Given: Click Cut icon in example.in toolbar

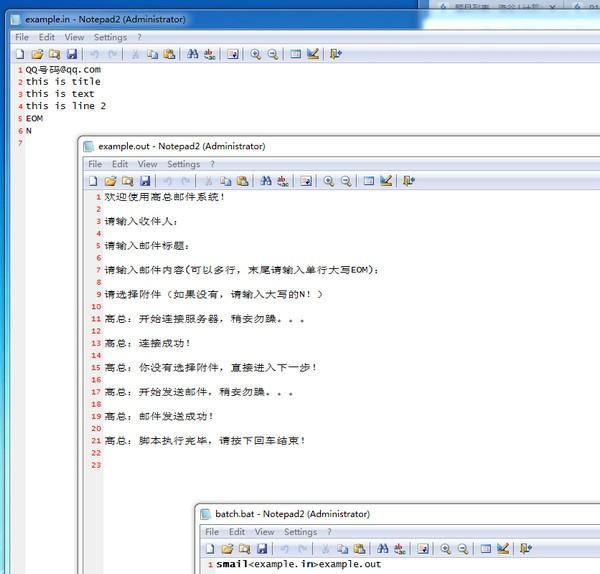Looking at the screenshot, I should [135, 54].
